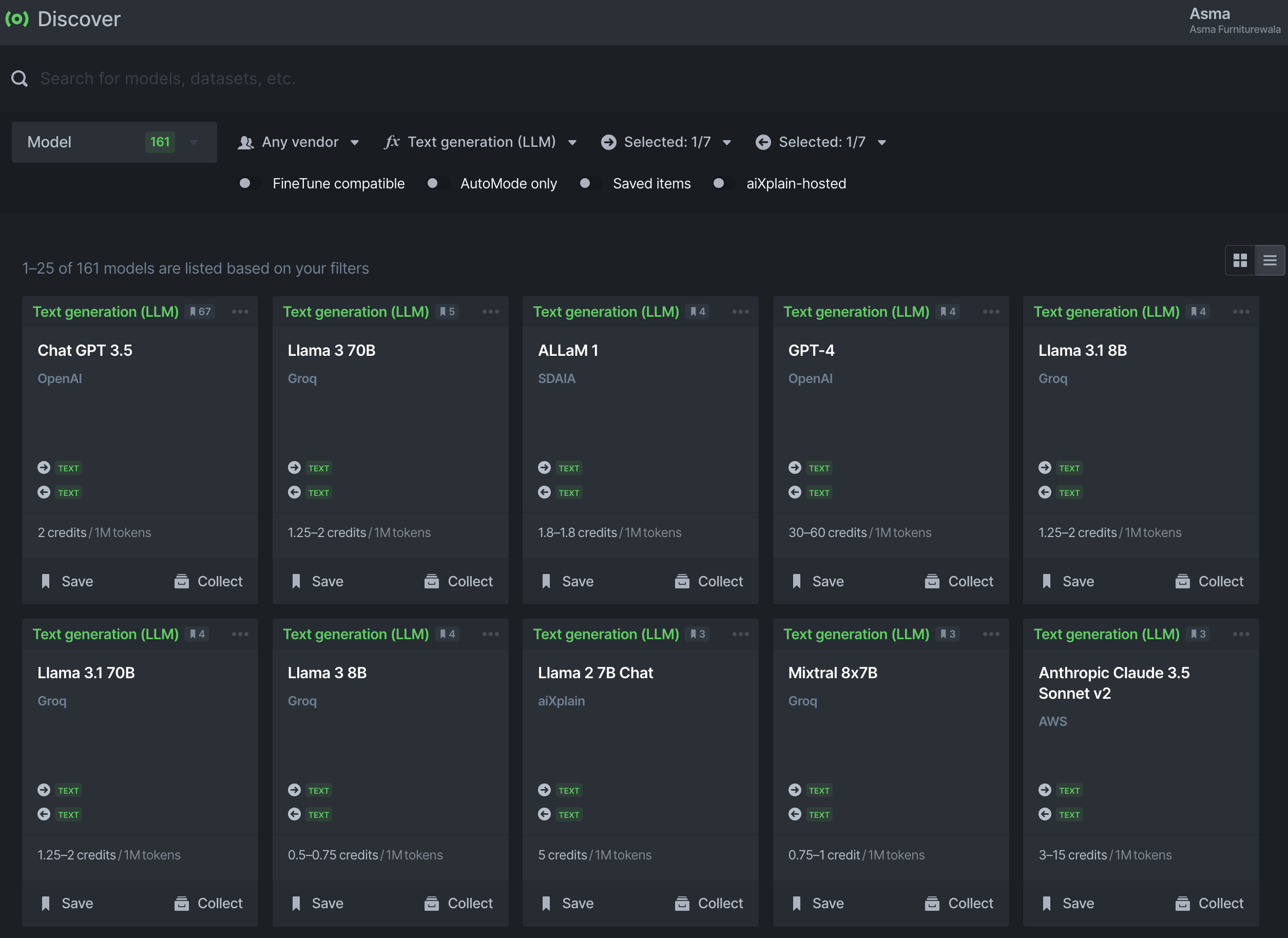Screen dimensions: 1288x938
Task: Click the 3–15 credits price on Claude card
Action: pyautogui.click(x=1105, y=855)
